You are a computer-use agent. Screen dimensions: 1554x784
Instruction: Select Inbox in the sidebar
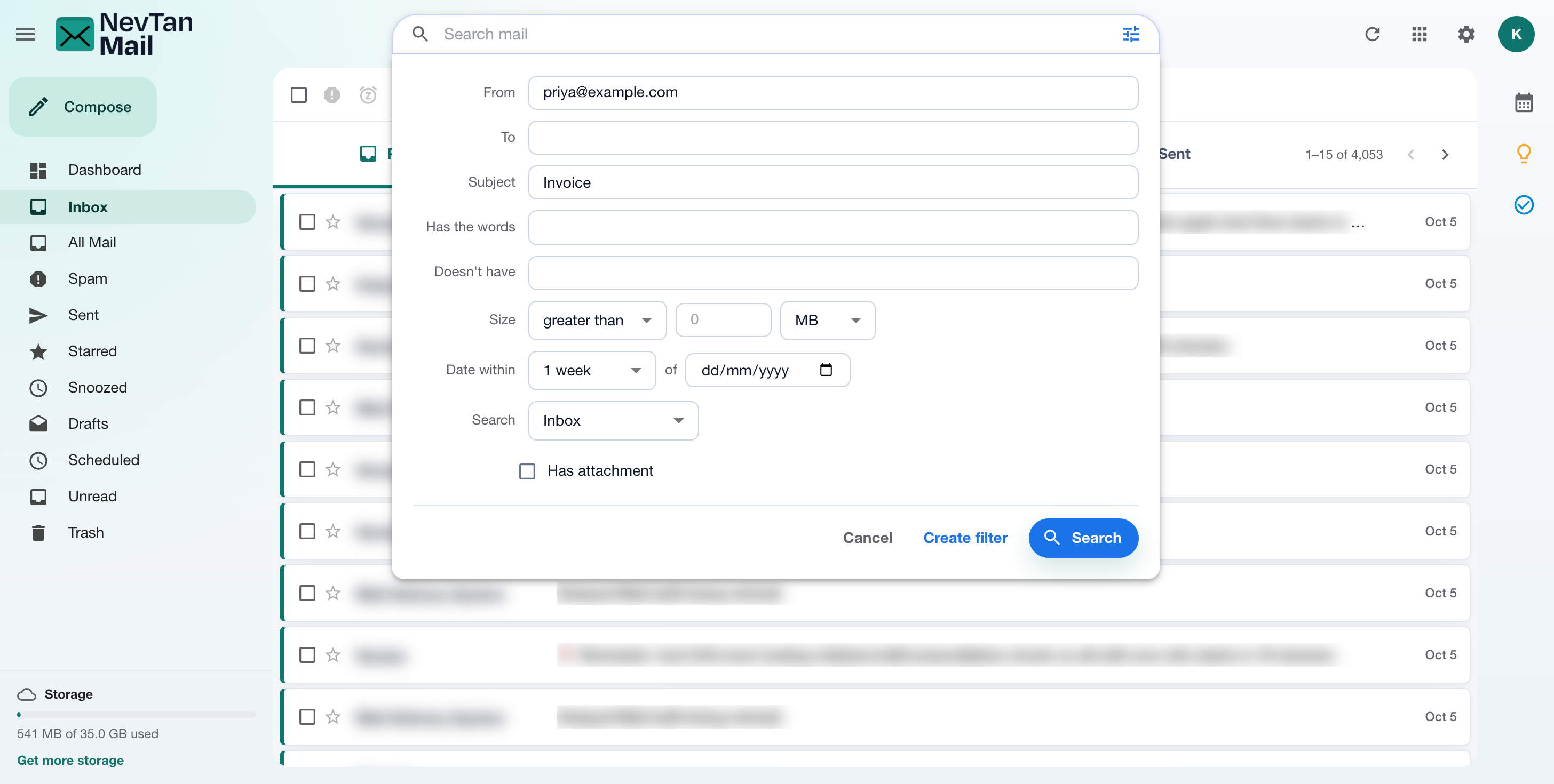(x=128, y=207)
